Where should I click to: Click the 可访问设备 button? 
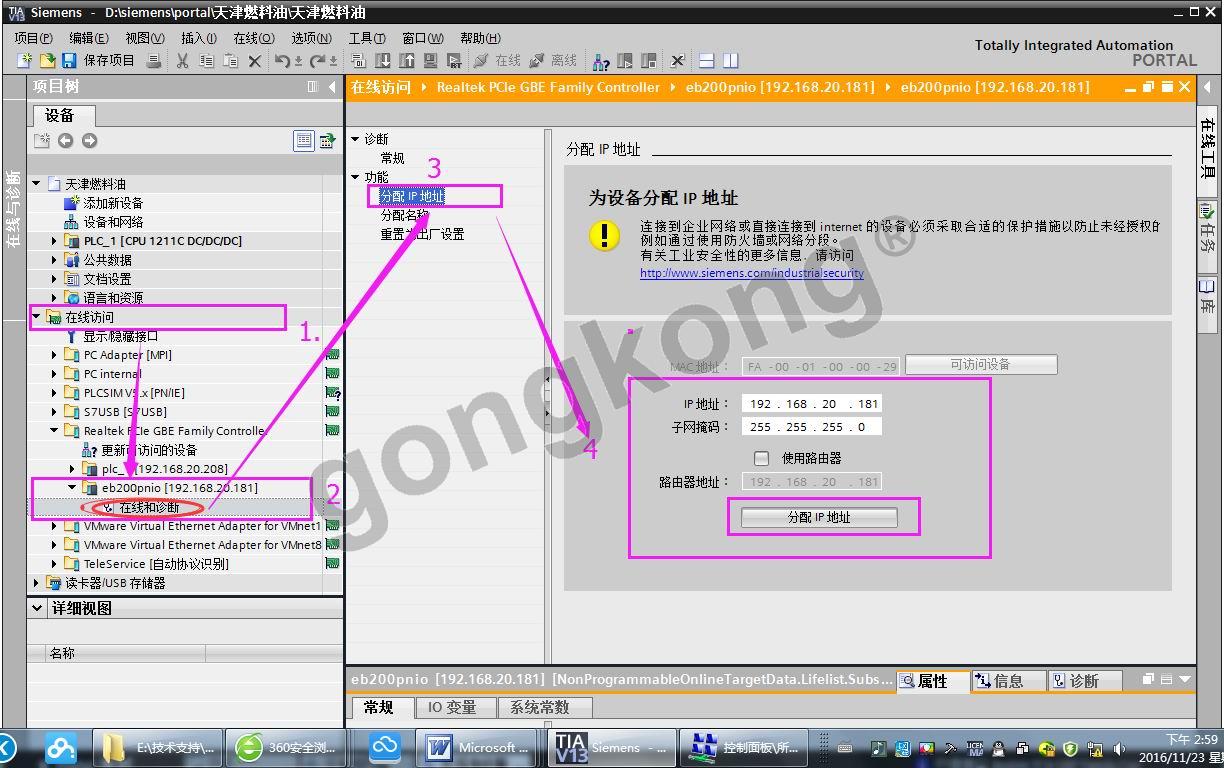[980, 365]
